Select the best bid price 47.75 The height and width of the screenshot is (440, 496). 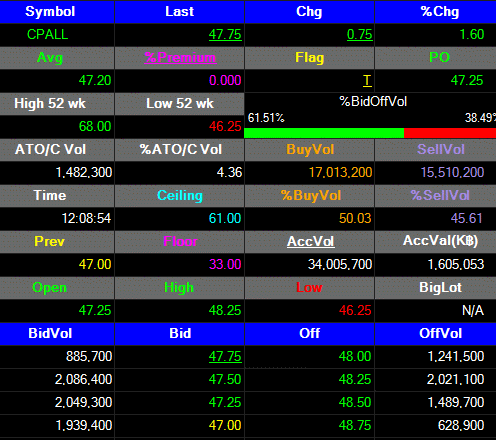(x=225, y=356)
